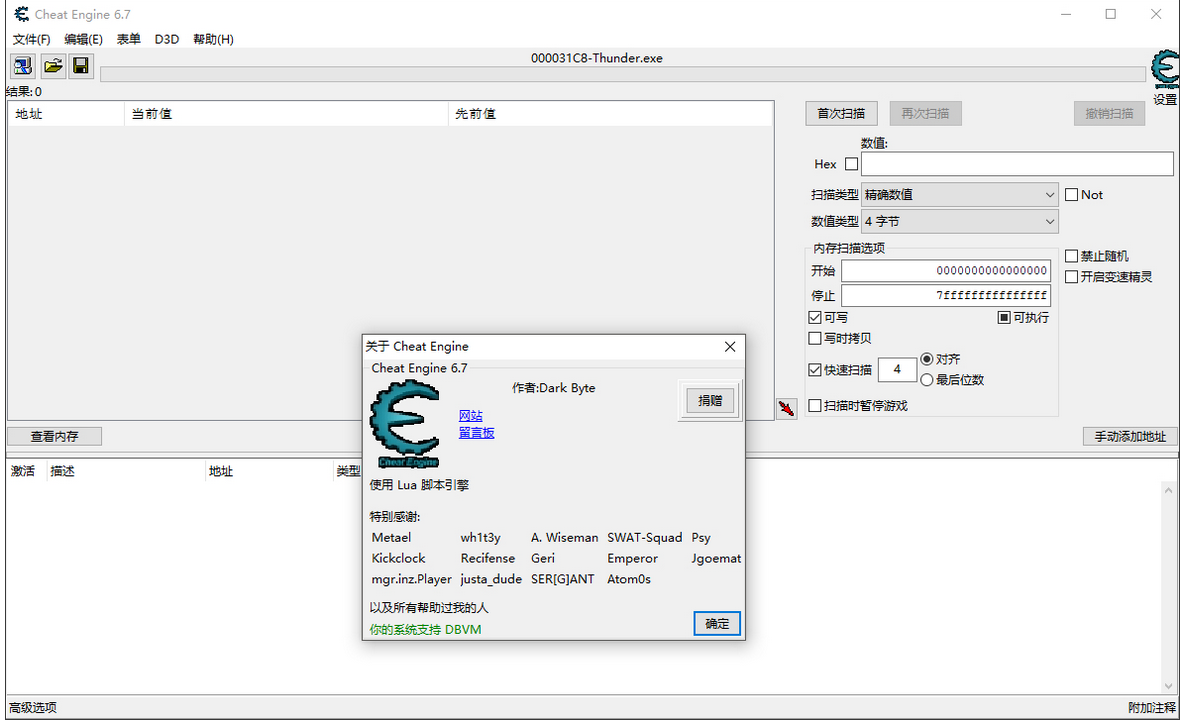This screenshot has height=721, width=1180.
Task: Click the 查看内存 button
Action: tap(54, 437)
